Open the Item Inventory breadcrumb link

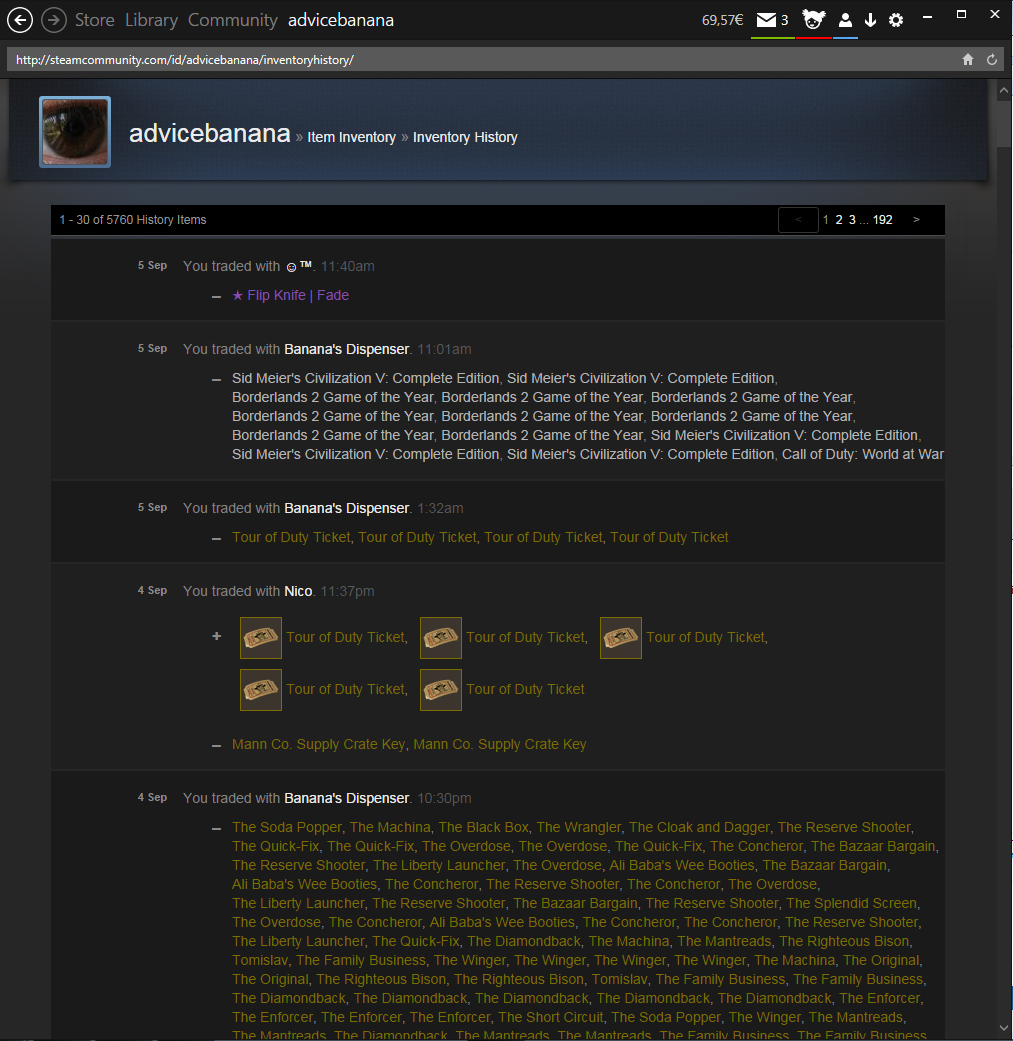tap(351, 137)
